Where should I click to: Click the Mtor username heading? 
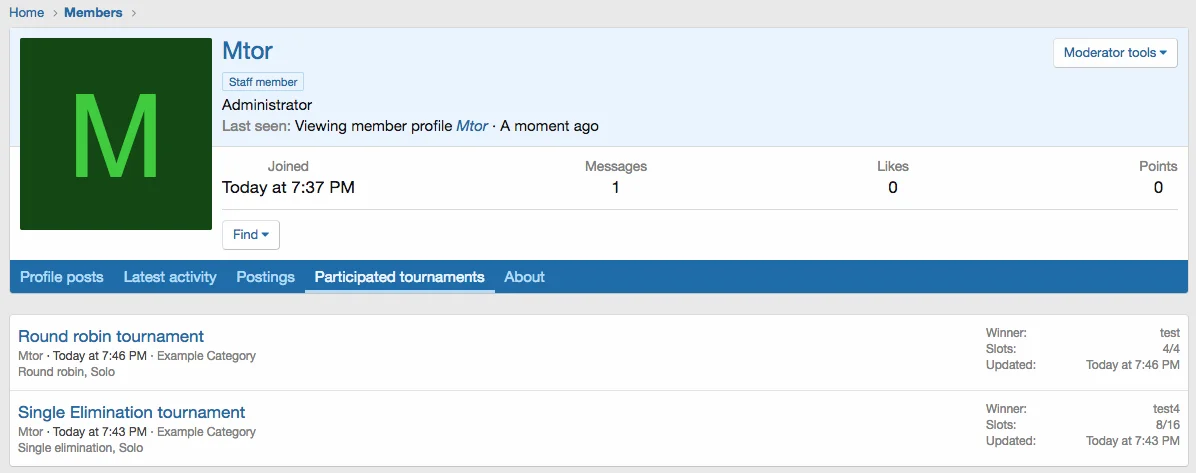coord(247,51)
